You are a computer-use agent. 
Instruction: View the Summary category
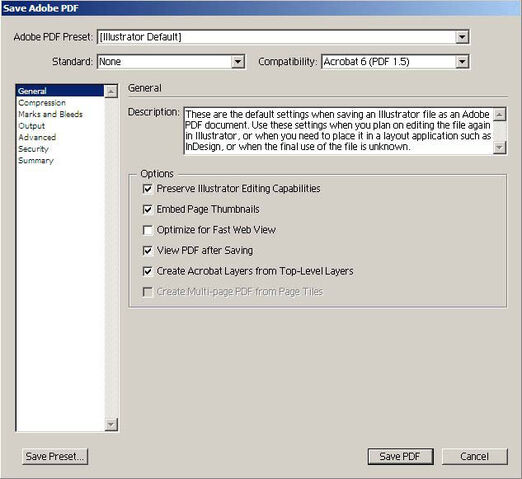[36, 160]
